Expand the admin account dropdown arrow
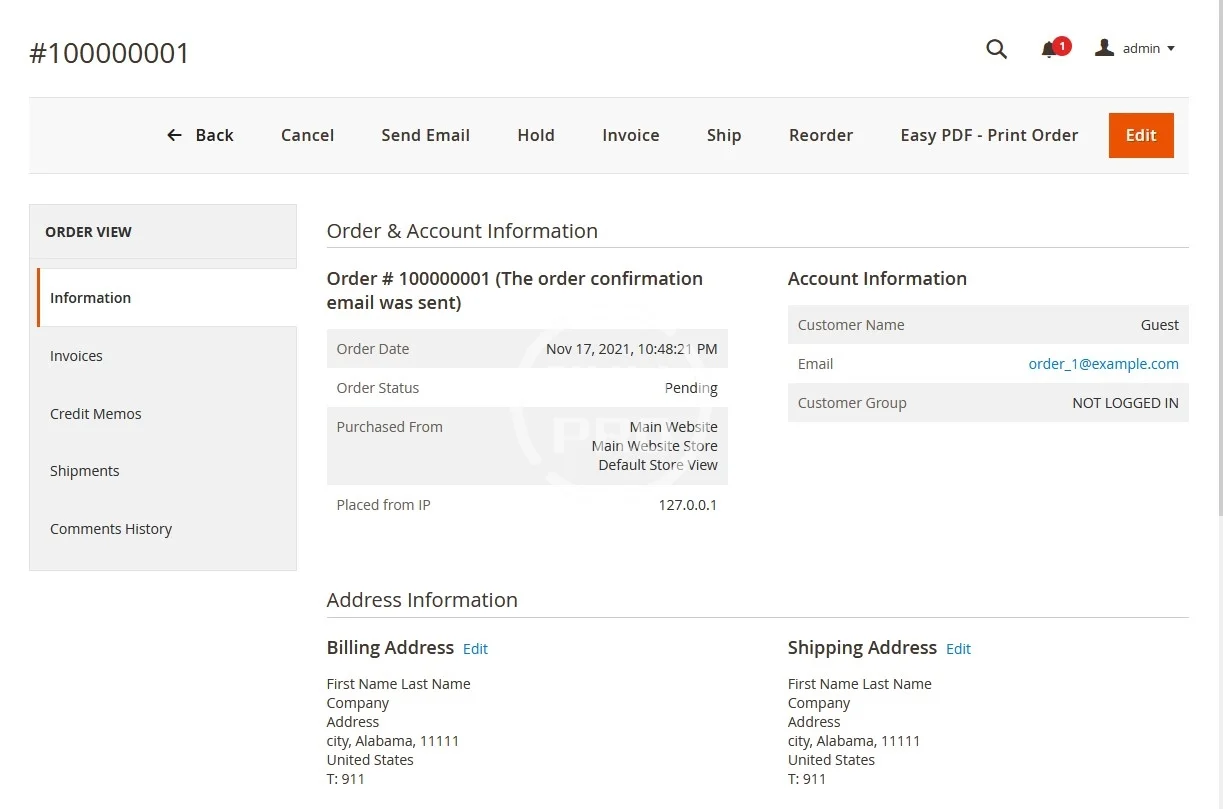Image resolution: width=1223 pixels, height=809 pixels. pos(1171,49)
